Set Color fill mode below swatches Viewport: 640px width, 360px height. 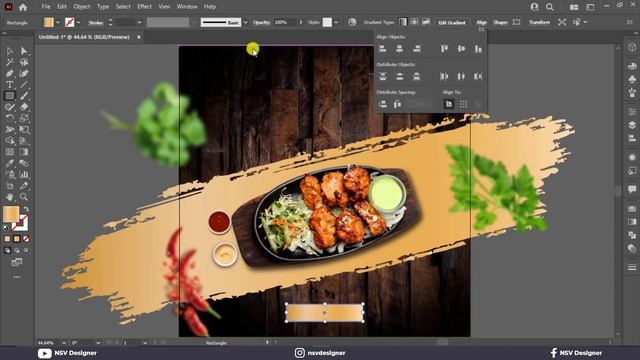click(x=7, y=239)
